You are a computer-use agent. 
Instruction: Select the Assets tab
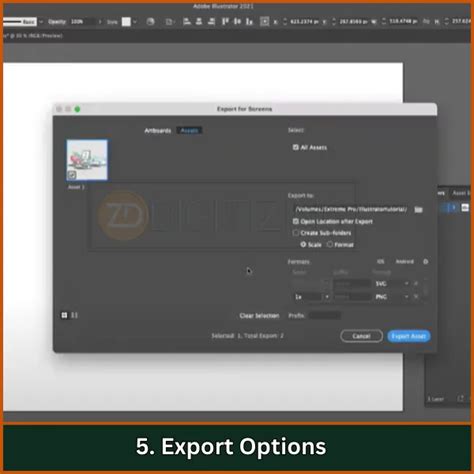(x=189, y=130)
